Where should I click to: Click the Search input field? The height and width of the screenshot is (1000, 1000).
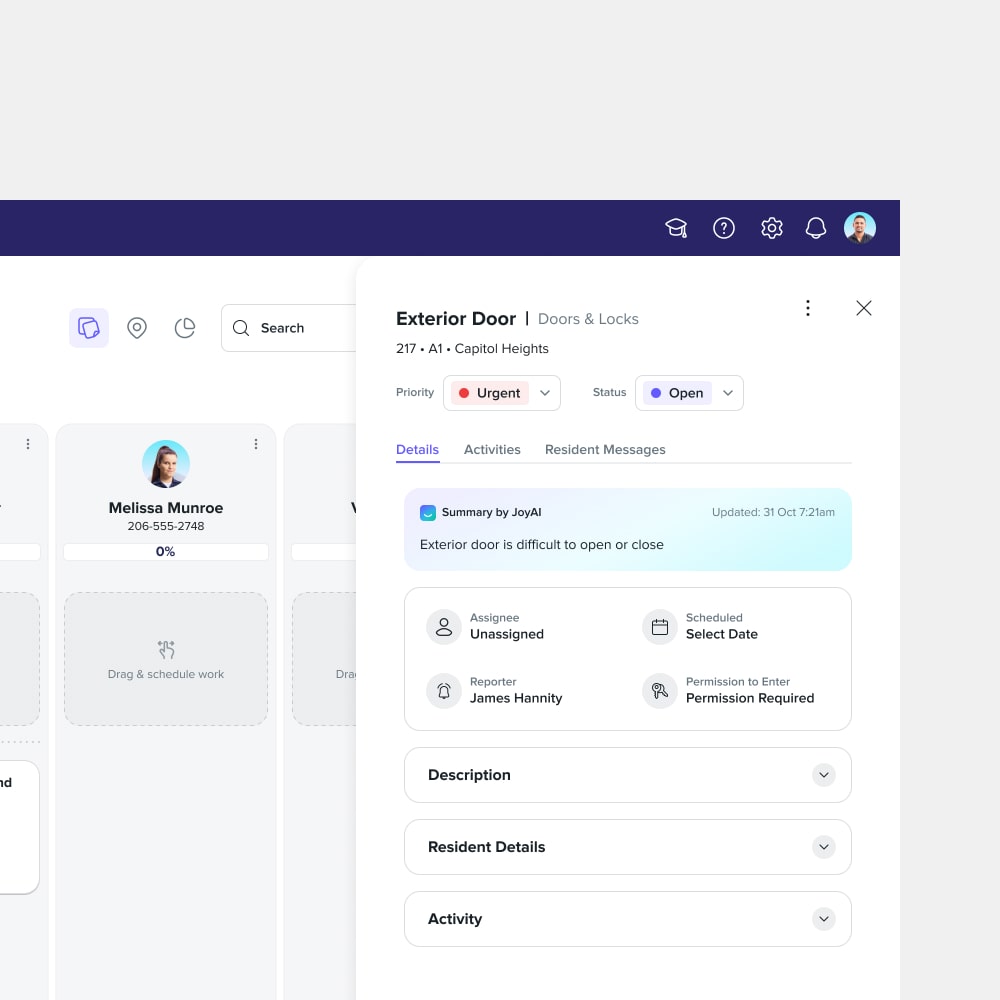click(290, 328)
